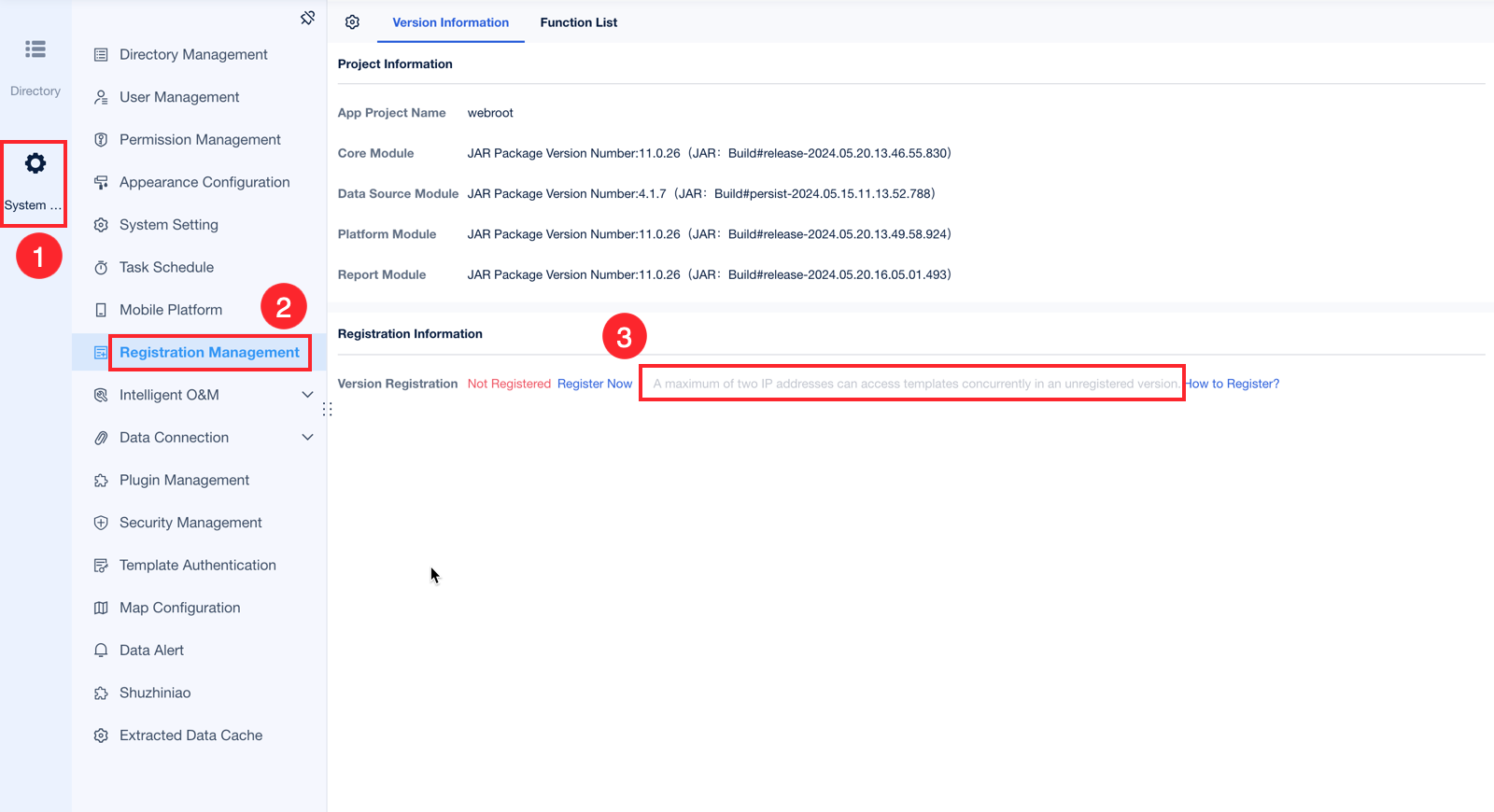Click the gear icon beside Version Information tab
Image resolution: width=1494 pixels, height=812 pixels.
352,22
